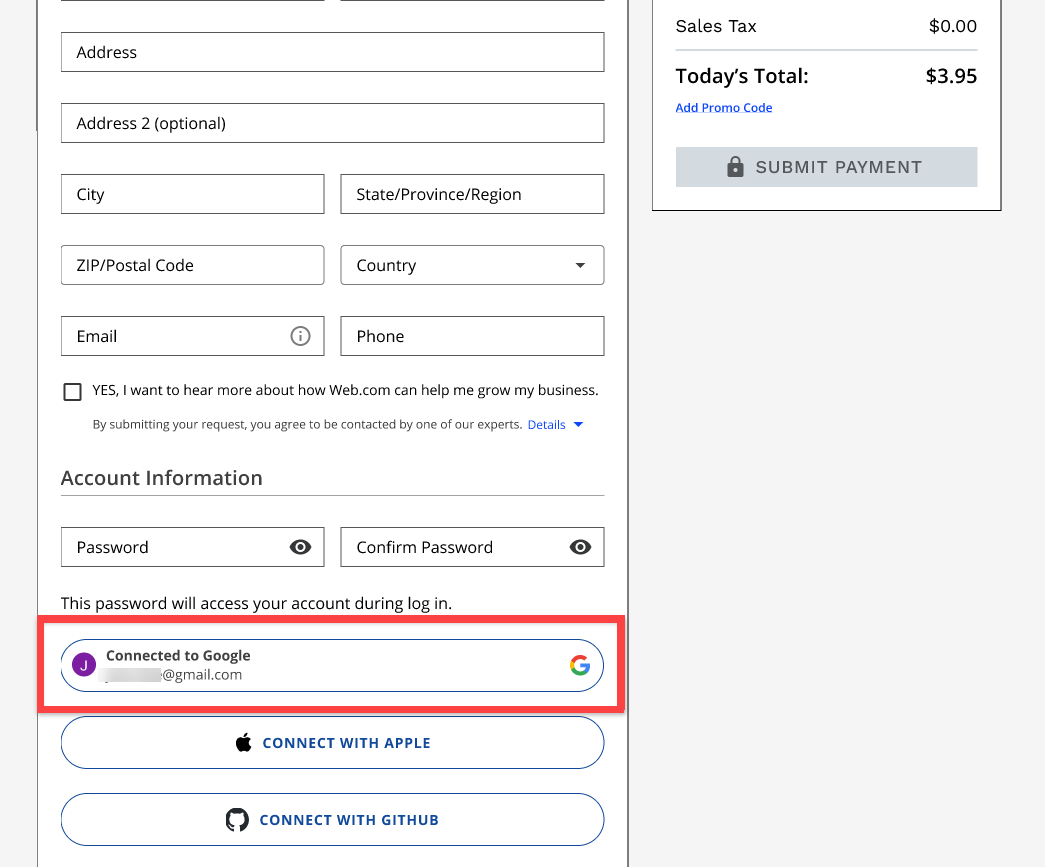This screenshot has width=1045, height=867.
Task: Enable the Web.com marketing updates checkbox
Action: pos(72,391)
